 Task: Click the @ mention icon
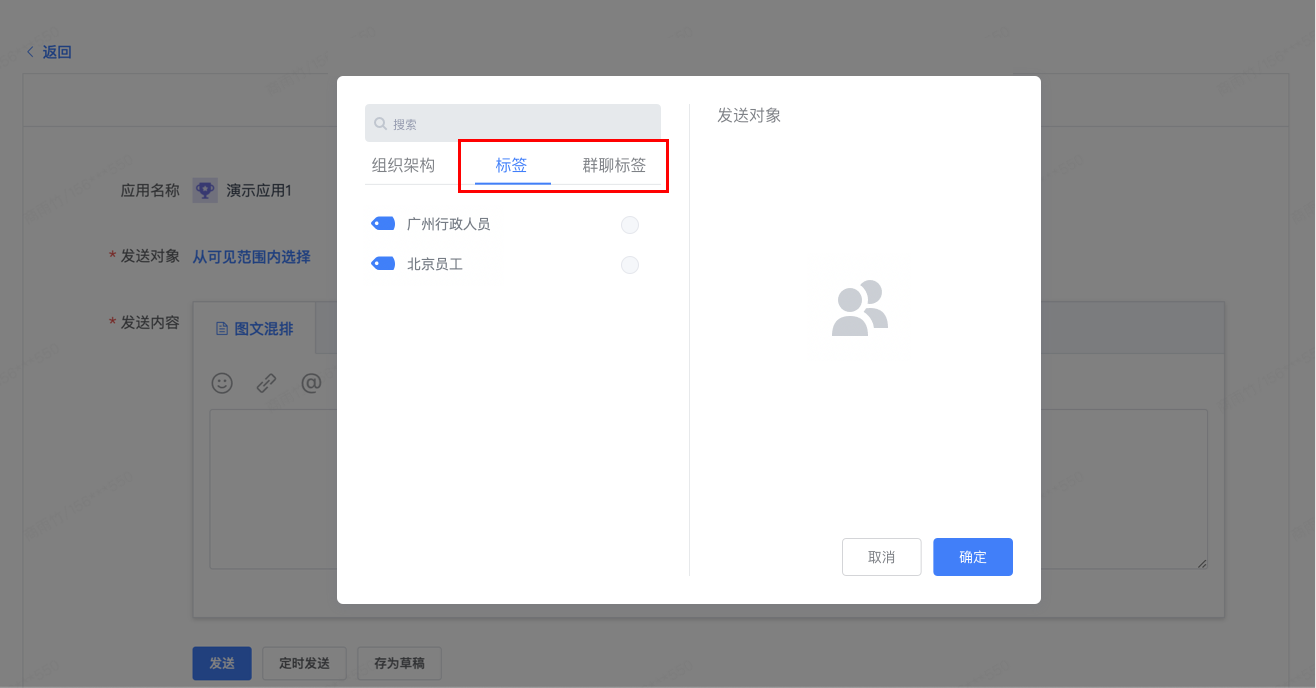point(311,383)
